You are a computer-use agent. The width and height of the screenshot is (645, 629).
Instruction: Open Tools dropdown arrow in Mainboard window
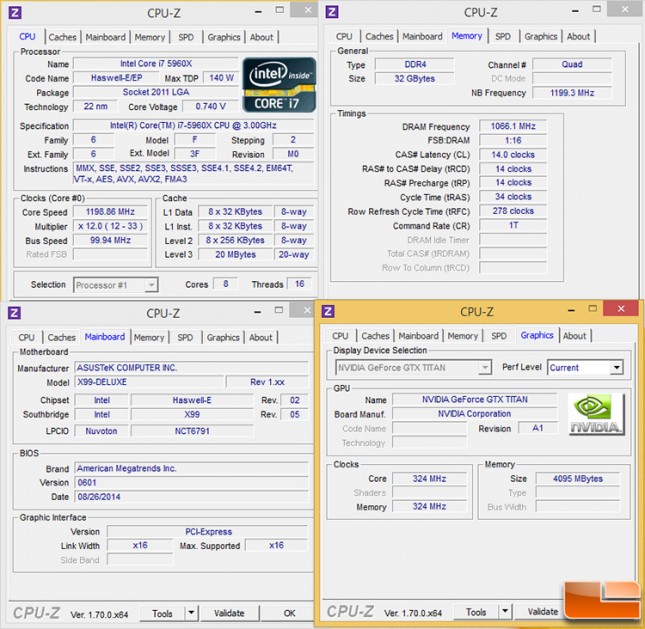pyautogui.click(x=191, y=613)
